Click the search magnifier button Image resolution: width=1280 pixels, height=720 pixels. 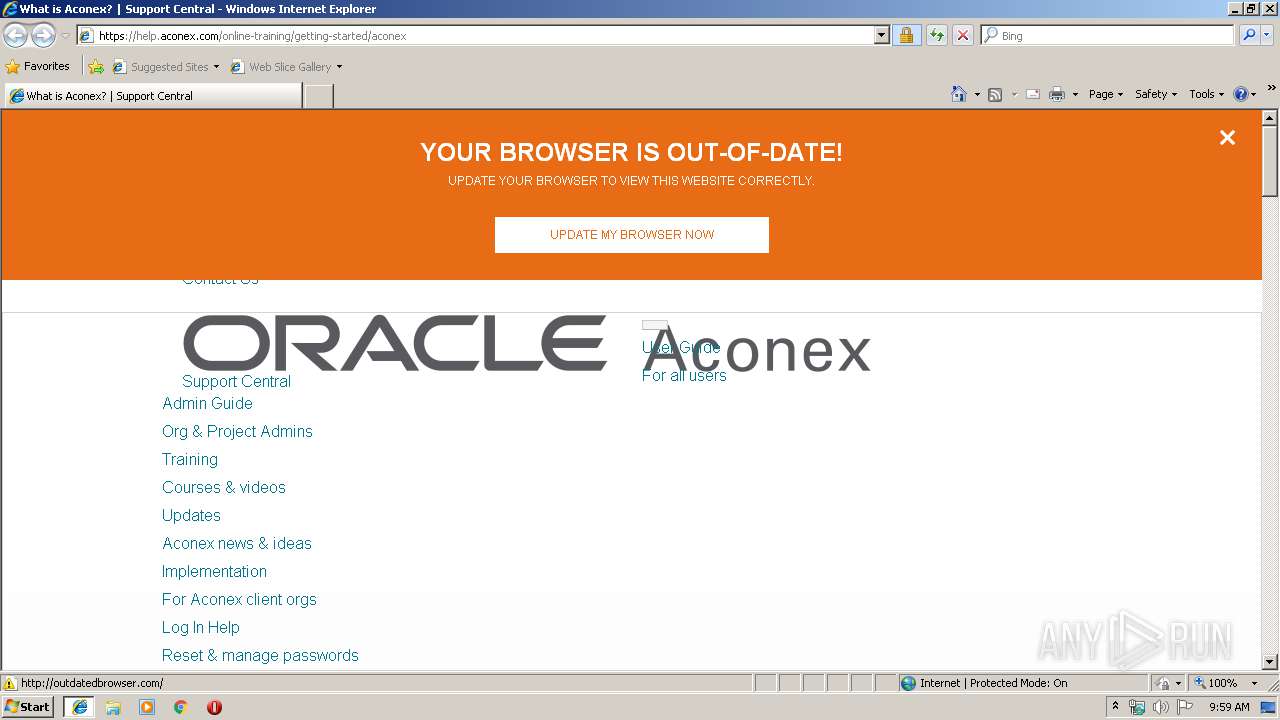(x=1248, y=36)
